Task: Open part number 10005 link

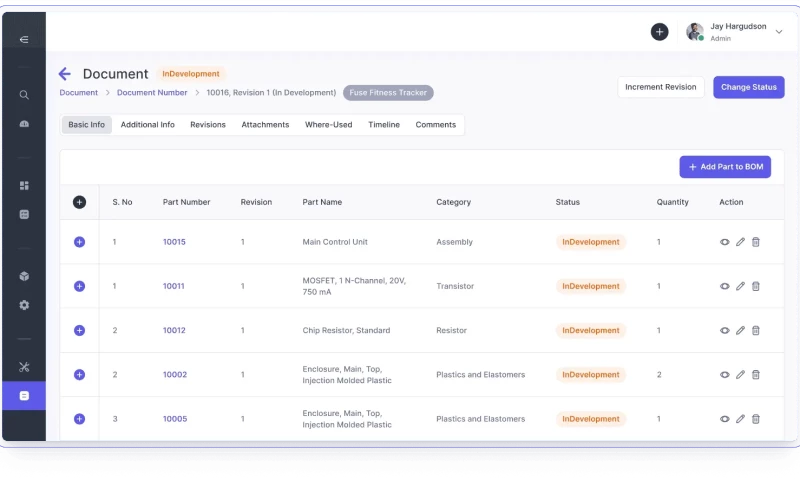Action: (x=174, y=419)
